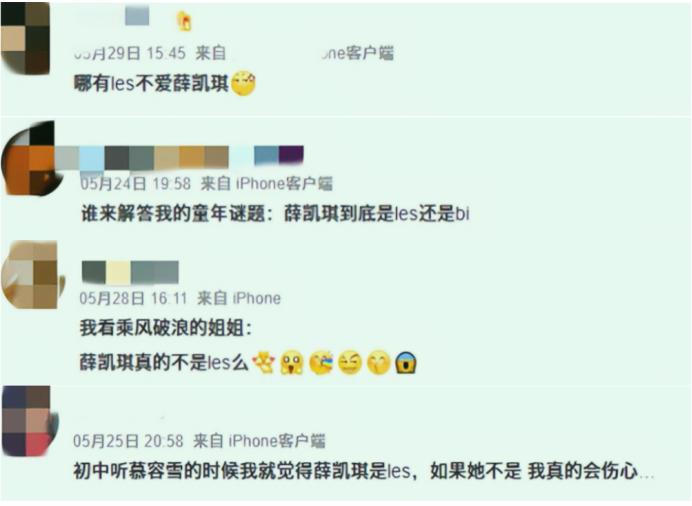Click the 来自 iPhone source on 05月28日 comment
Viewport: 692px width, 506px height.
pos(239,299)
